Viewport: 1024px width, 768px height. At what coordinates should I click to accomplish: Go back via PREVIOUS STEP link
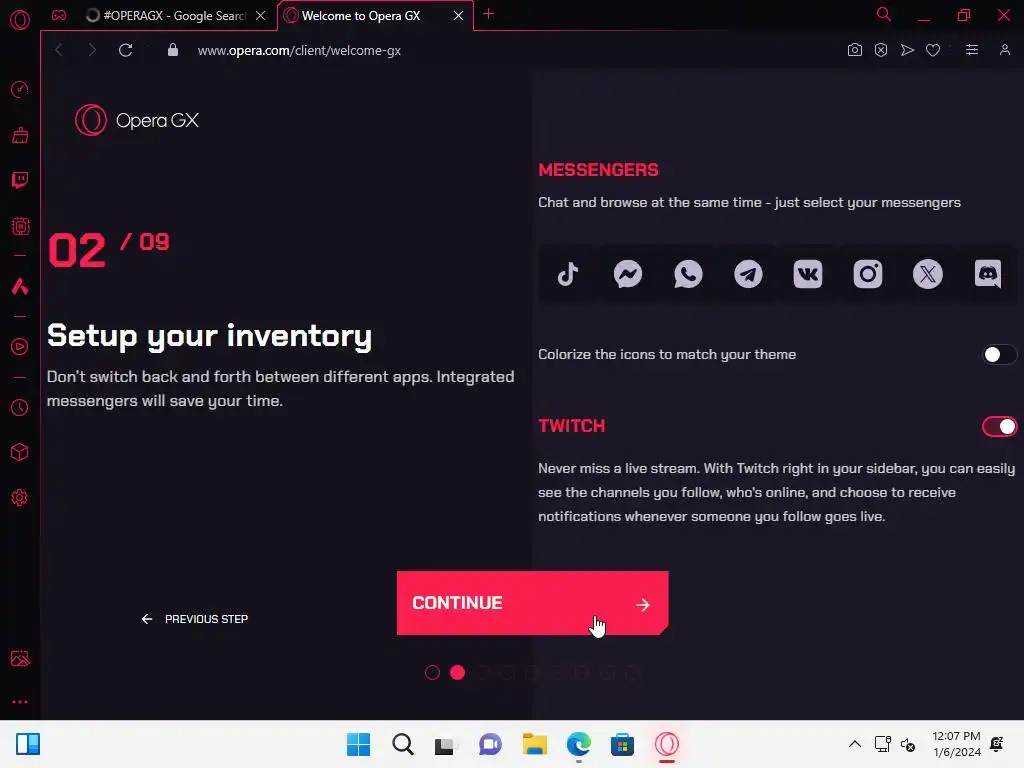(x=195, y=619)
